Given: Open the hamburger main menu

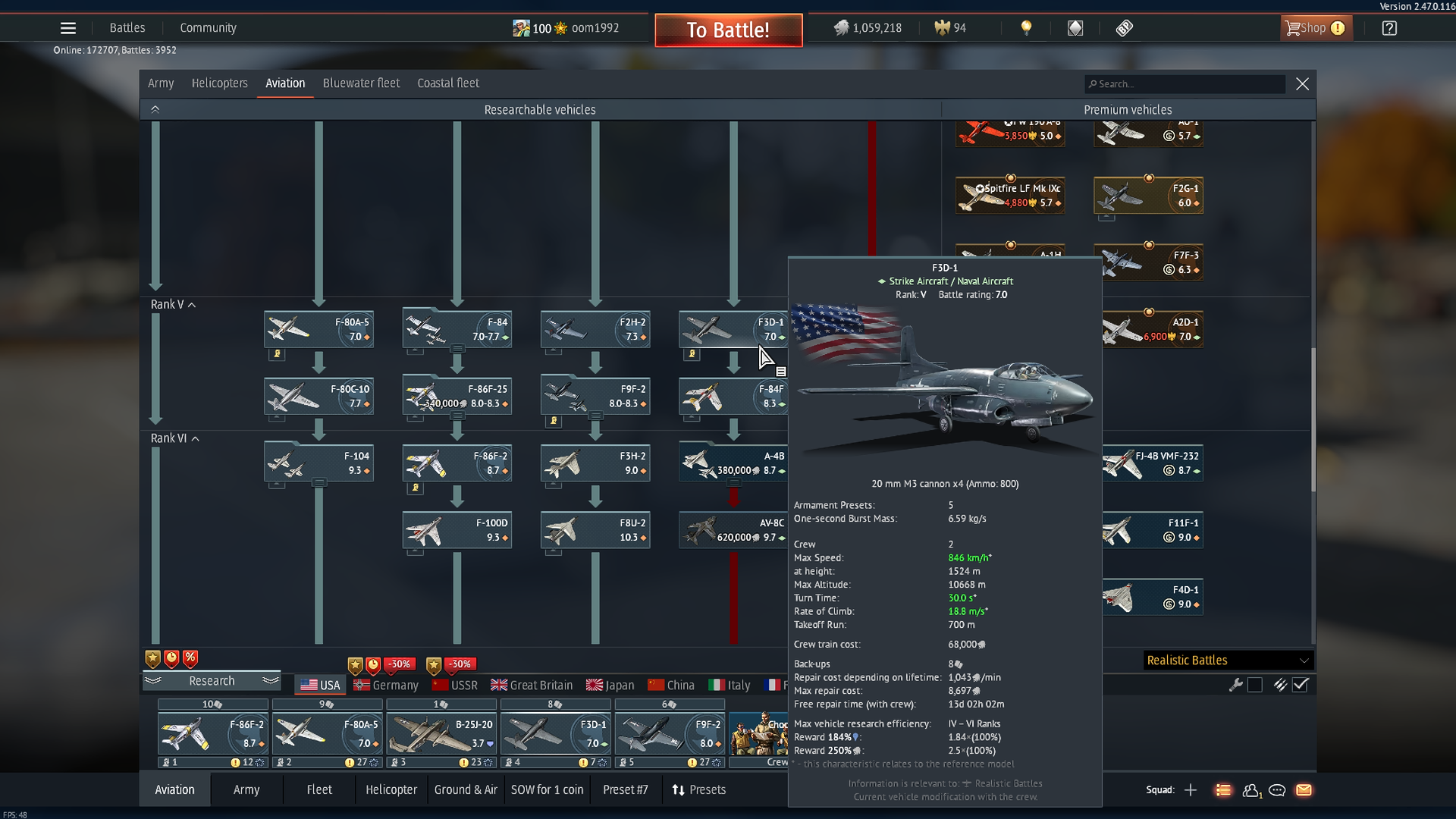Looking at the screenshot, I should click(68, 28).
